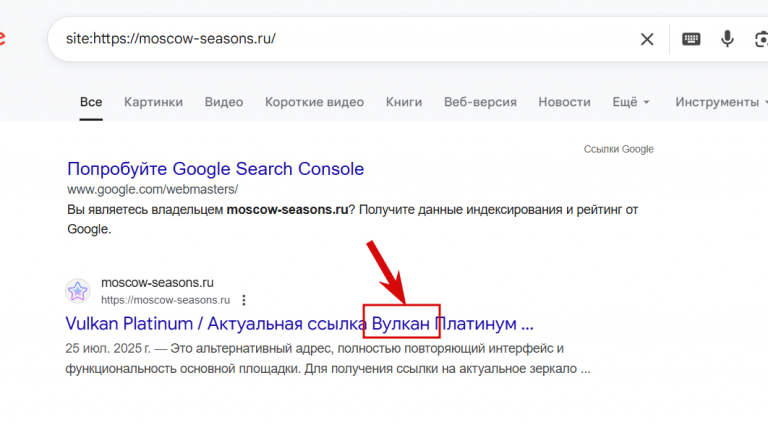Open the three-dot menu for moscow-seasons.ru result

[x=244, y=300]
